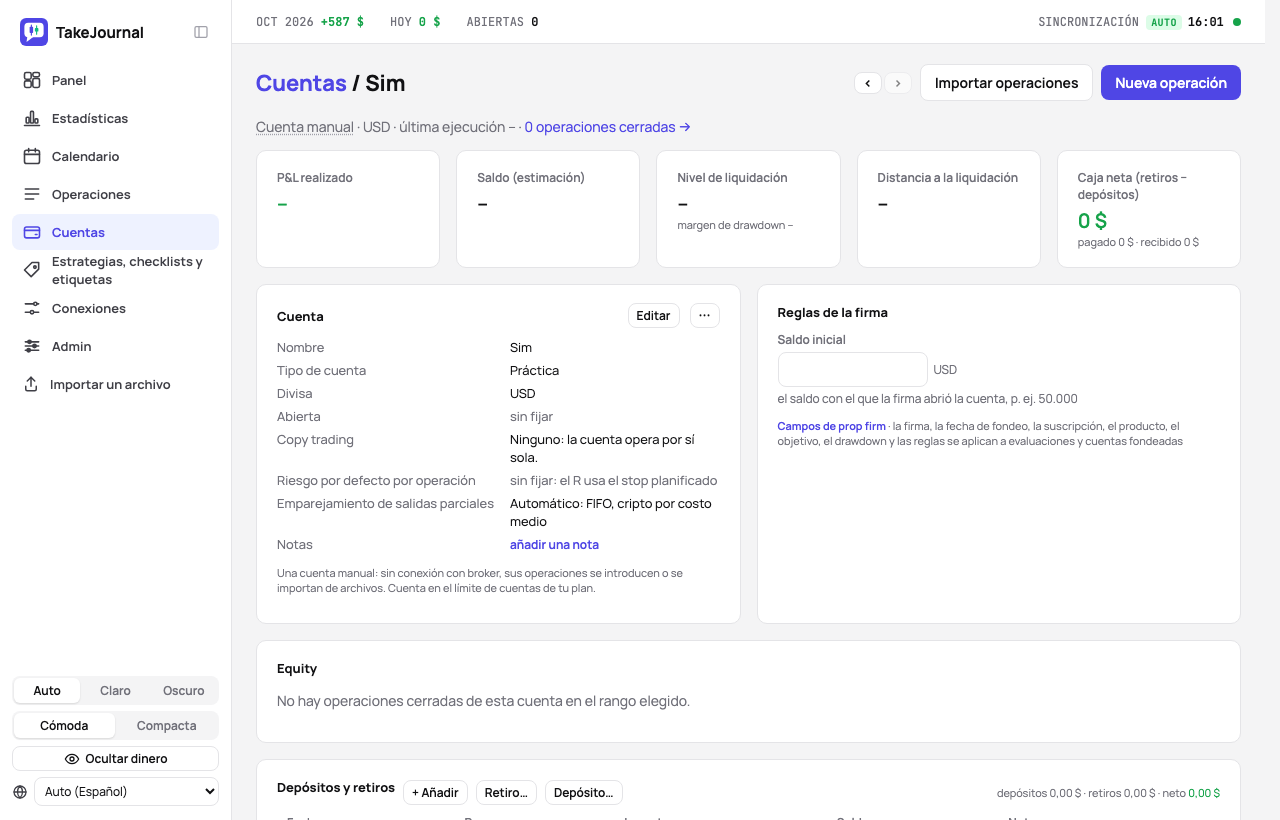Collapse the sidebar with the panel icon

pyautogui.click(x=201, y=32)
